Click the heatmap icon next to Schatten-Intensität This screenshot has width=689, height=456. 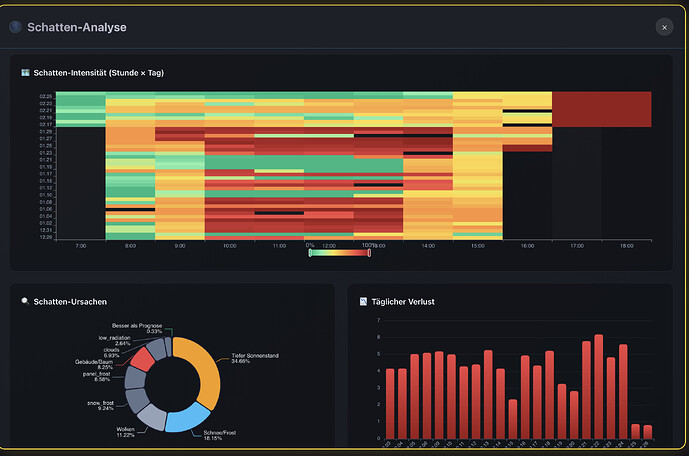(25, 72)
